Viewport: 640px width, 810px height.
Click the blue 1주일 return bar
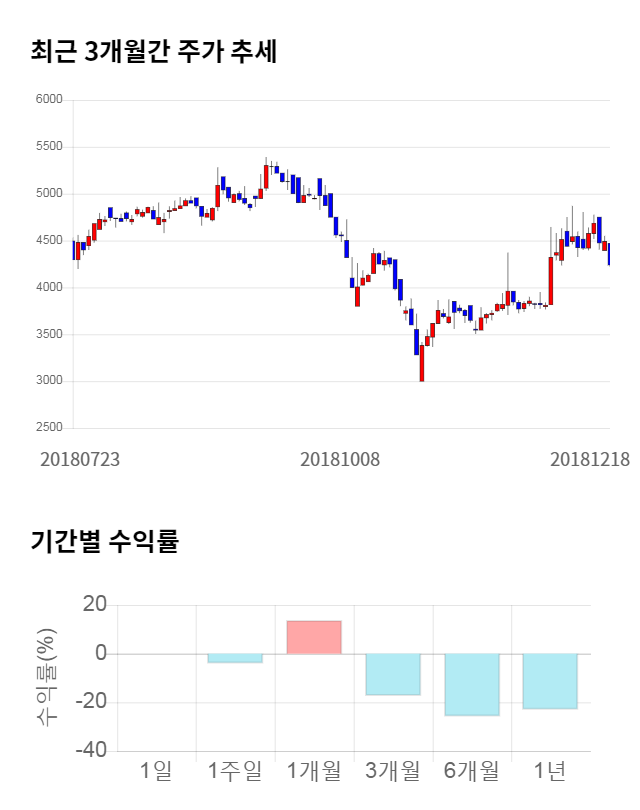(235, 658)
